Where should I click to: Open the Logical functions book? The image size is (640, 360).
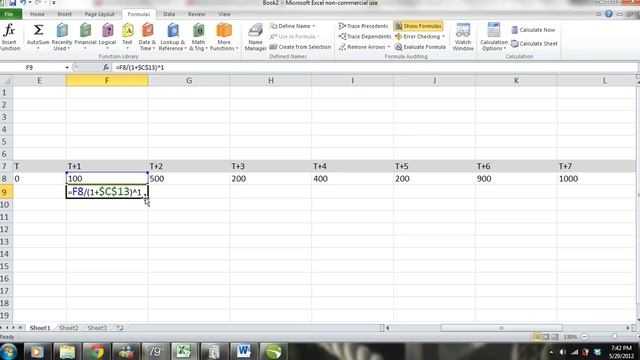coord(108,37)
